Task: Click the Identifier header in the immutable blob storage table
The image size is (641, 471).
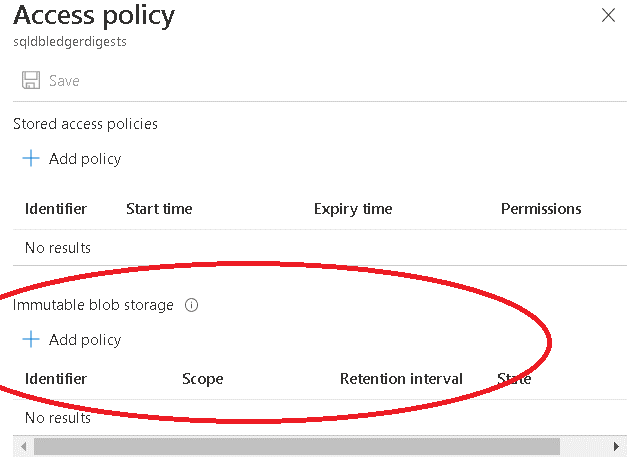Action: point(56,379)
